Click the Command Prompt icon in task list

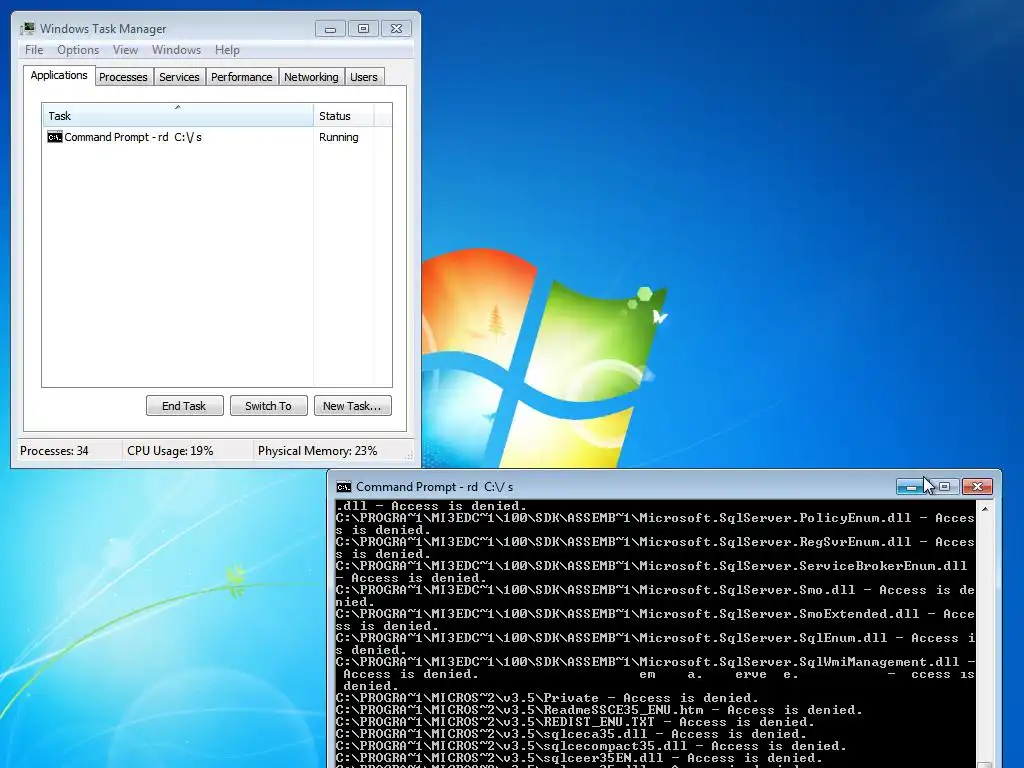(55, 137)
